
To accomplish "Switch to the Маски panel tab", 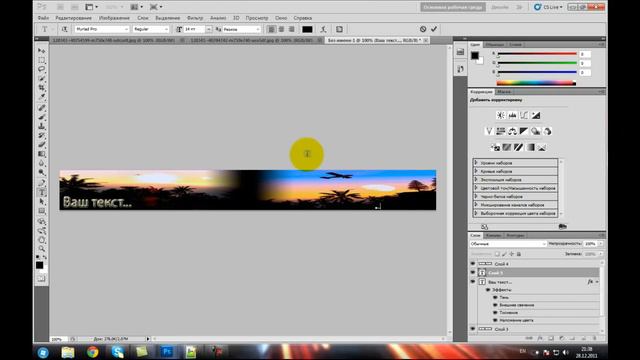I will click(504, 92).
